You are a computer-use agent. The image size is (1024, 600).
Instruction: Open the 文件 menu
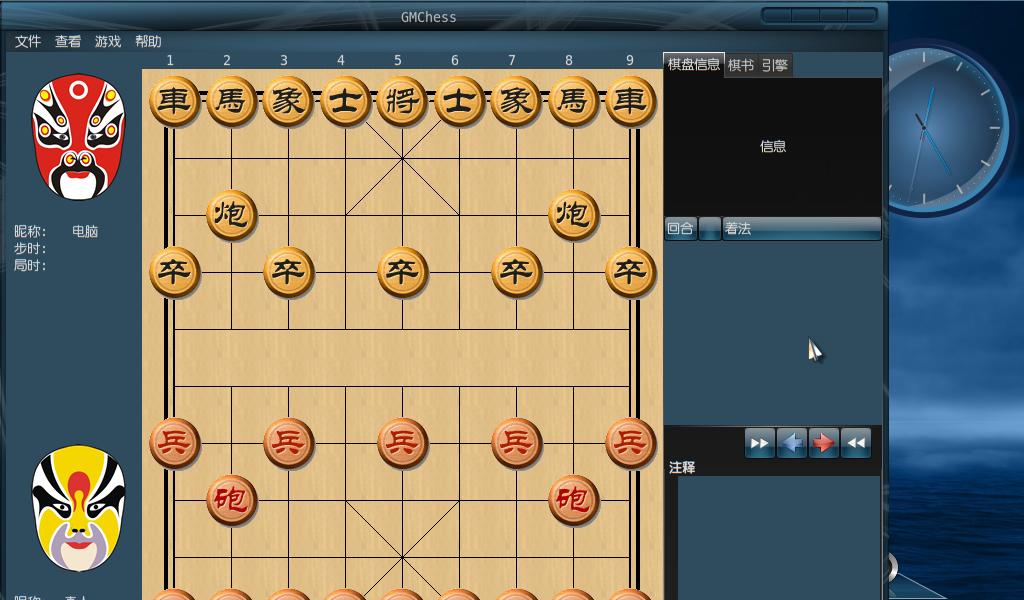(x=28, y=42)
